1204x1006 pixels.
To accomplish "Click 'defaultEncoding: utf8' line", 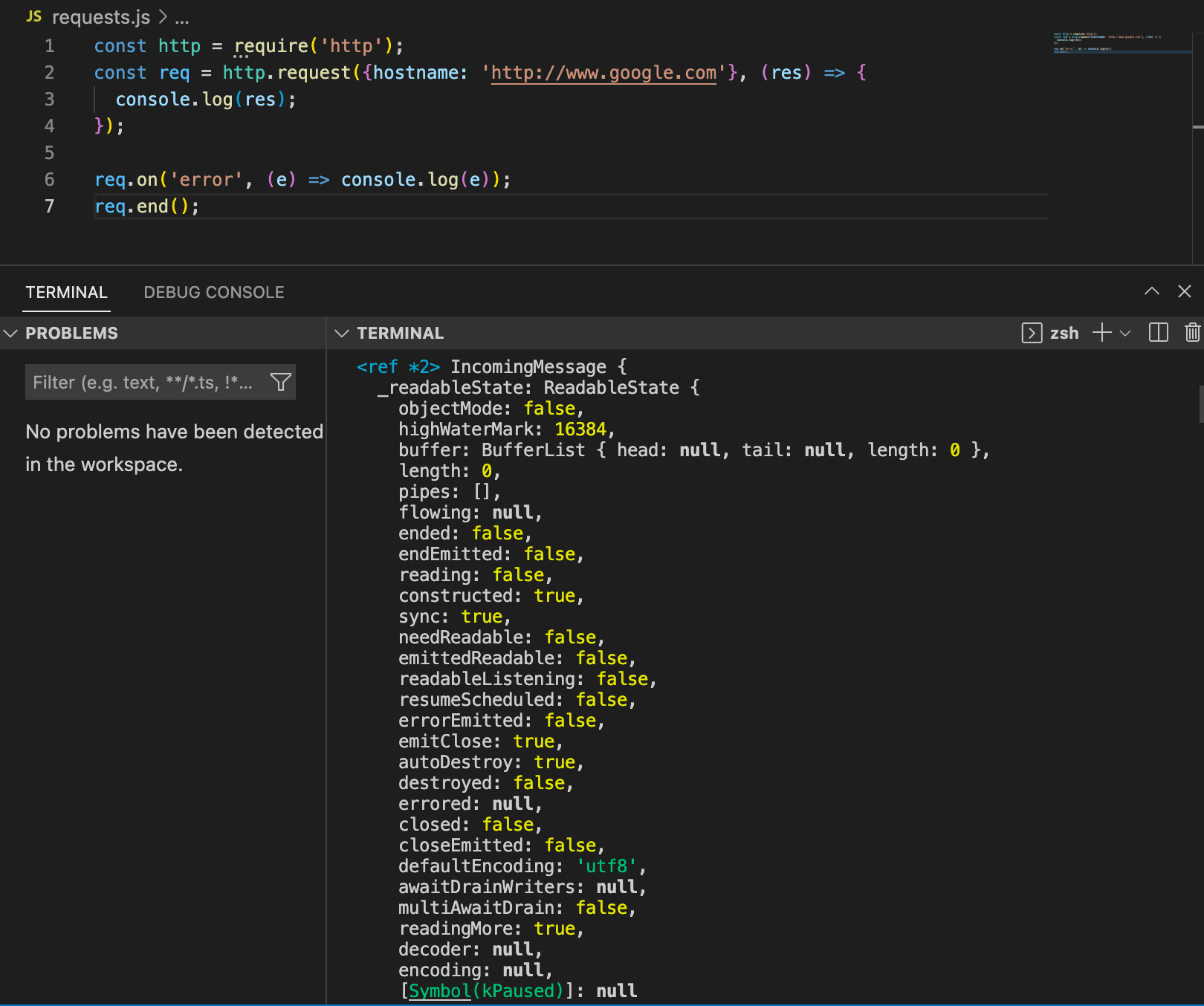I will (522, 866).
